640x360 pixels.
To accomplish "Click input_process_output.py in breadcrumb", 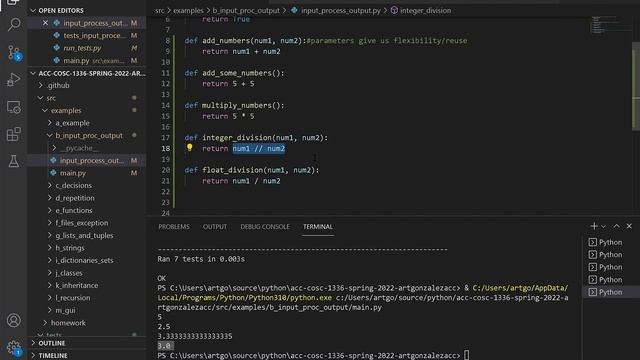I will pyautogui.click(x=340, y=11).
